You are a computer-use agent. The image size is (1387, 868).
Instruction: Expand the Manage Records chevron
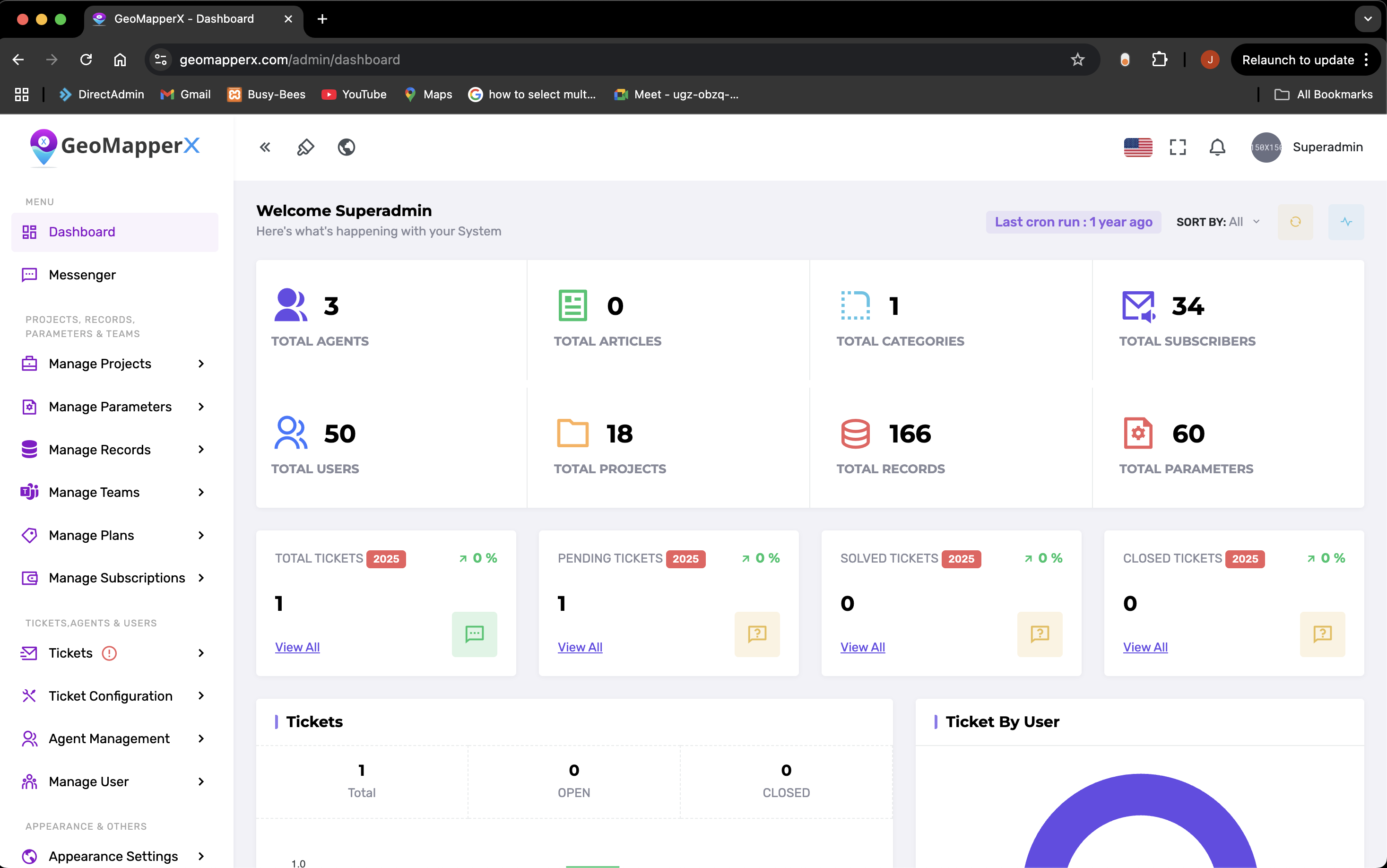tap(201, 450)
